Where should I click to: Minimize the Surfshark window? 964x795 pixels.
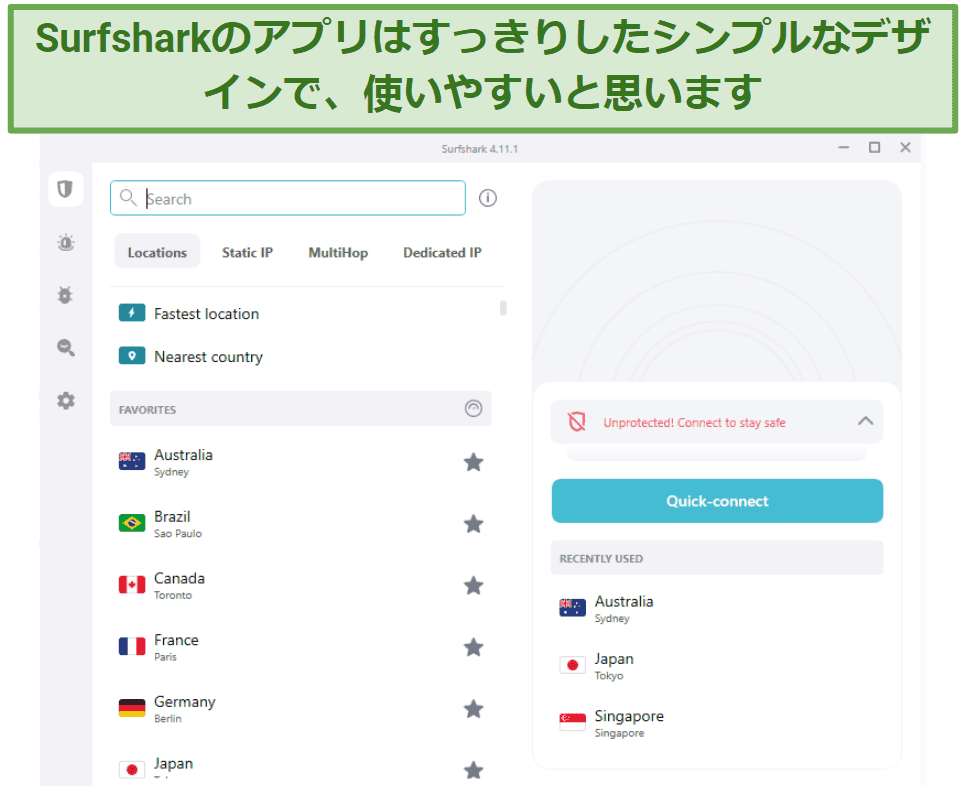[x=844, y=148]
